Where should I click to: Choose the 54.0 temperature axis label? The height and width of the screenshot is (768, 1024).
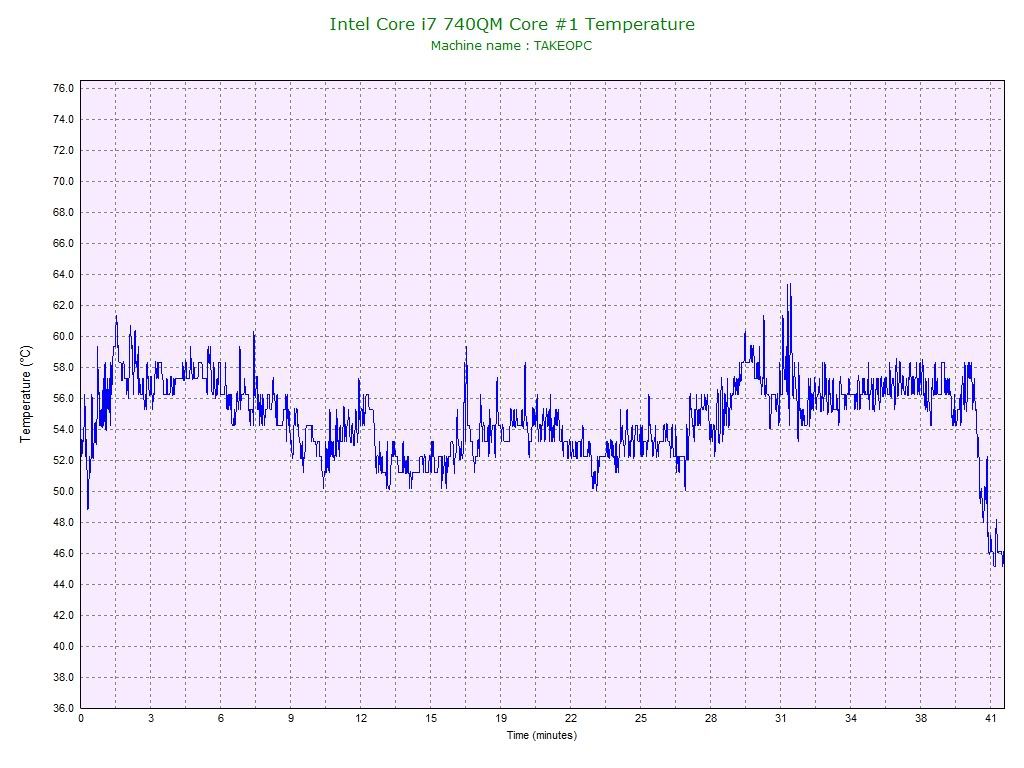(63, 430)
